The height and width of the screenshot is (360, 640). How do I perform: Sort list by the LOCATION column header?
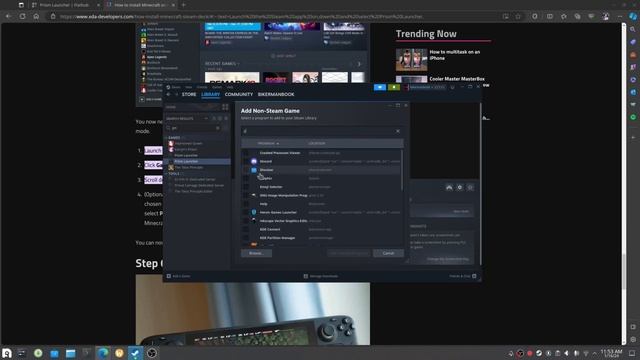point(317,143)
